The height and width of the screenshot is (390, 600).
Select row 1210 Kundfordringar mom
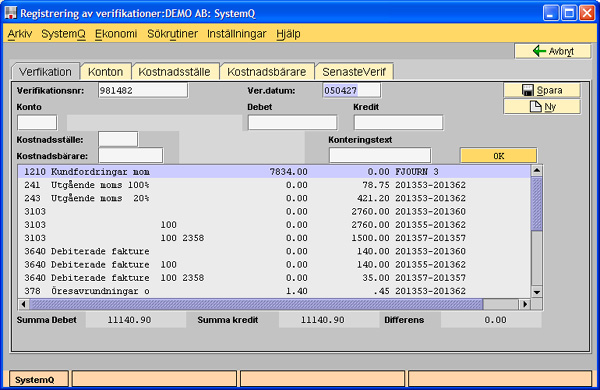(x=274, y=172)
